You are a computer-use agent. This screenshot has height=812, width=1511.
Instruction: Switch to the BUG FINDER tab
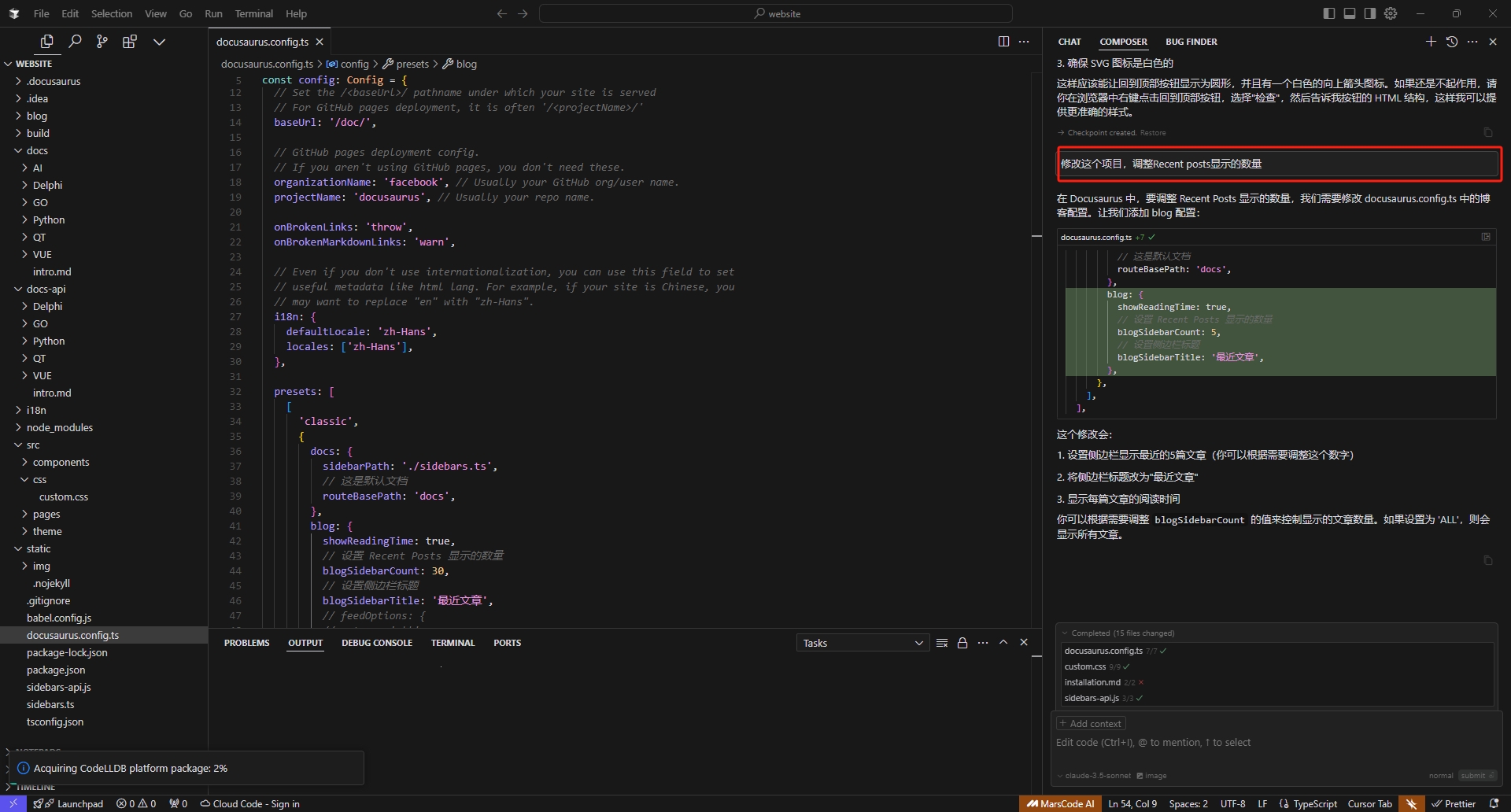pos(1191,42)
